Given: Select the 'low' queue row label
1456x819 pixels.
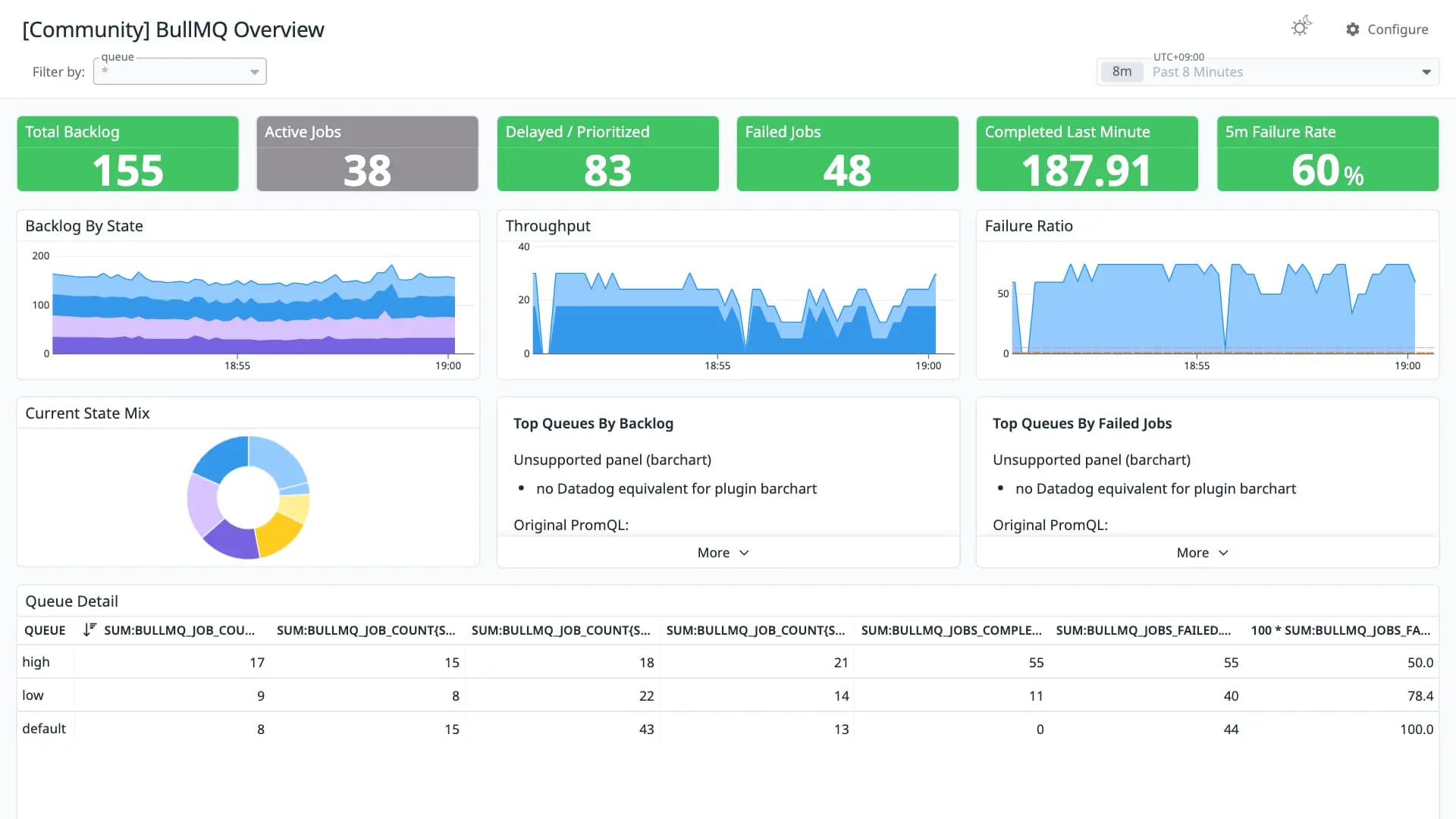Looking at the screenshot, I should click(x=33, y=695).
